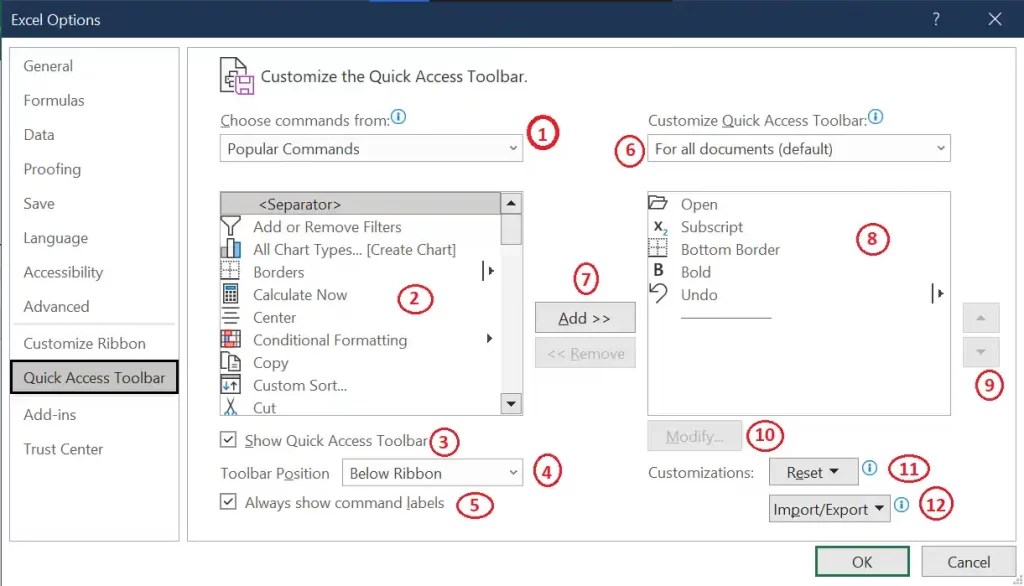The image size is (1024, 586).
Task: Go to the Formulas options category
Action: 54,100
